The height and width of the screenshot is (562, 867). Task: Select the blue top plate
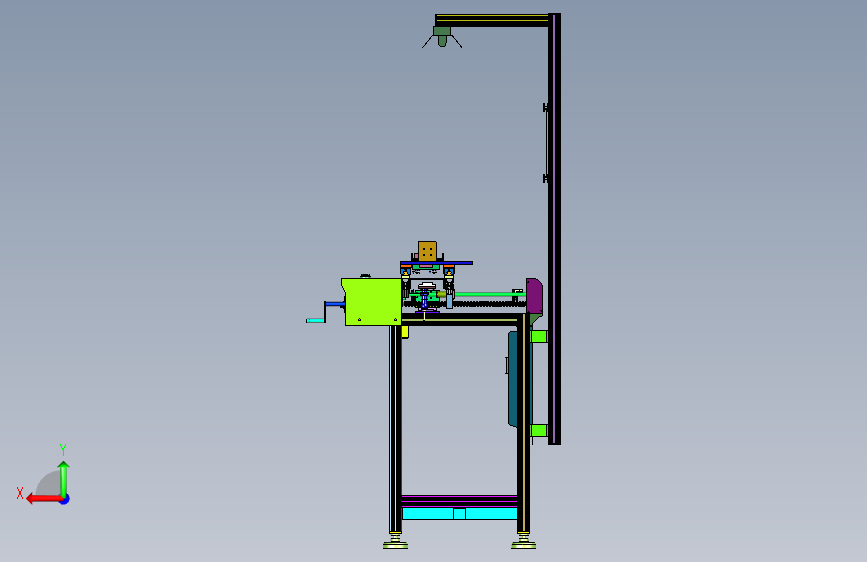436,263
